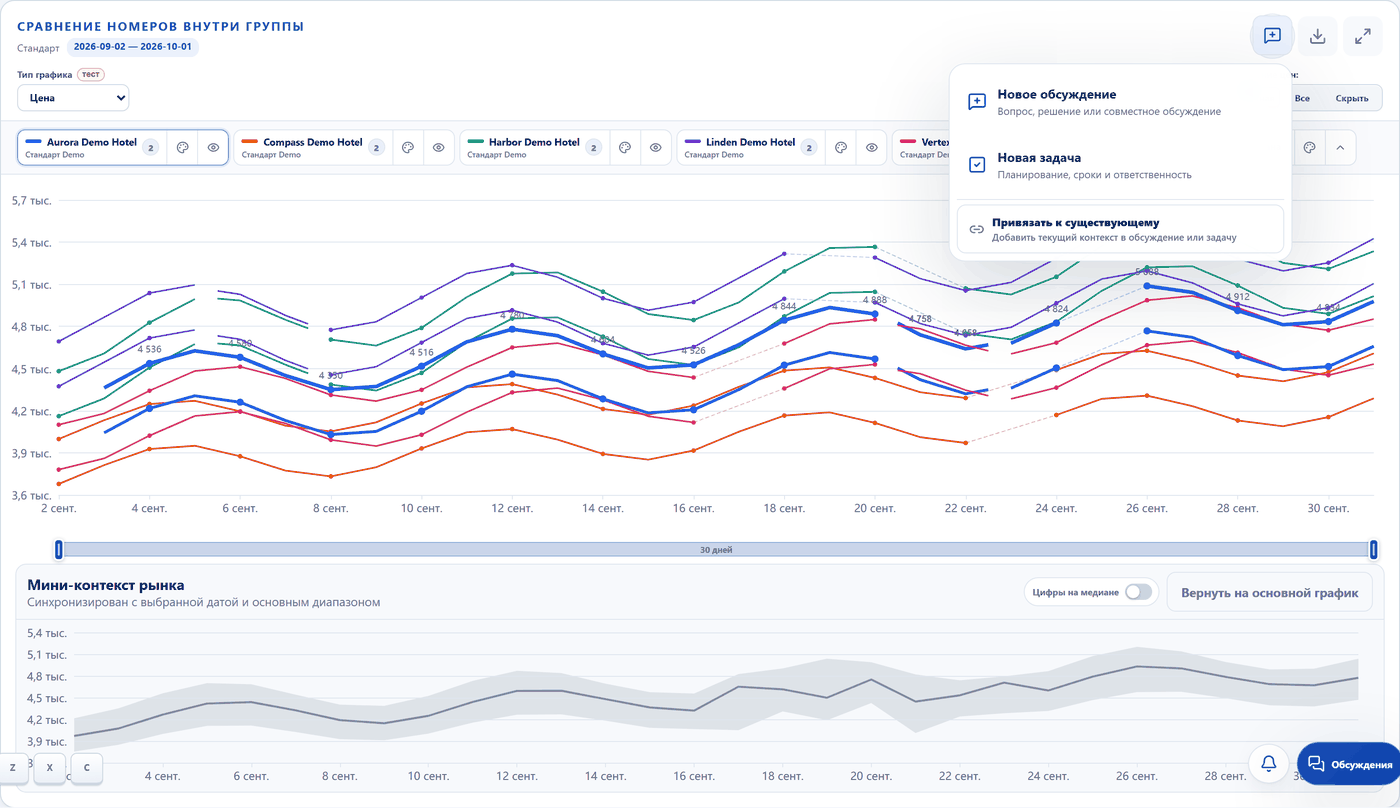Screen dimensions: 1400x808
Task: Open the palette icon beside collapse chevron
Action: pyautogui.click(x=1309, y=148)
